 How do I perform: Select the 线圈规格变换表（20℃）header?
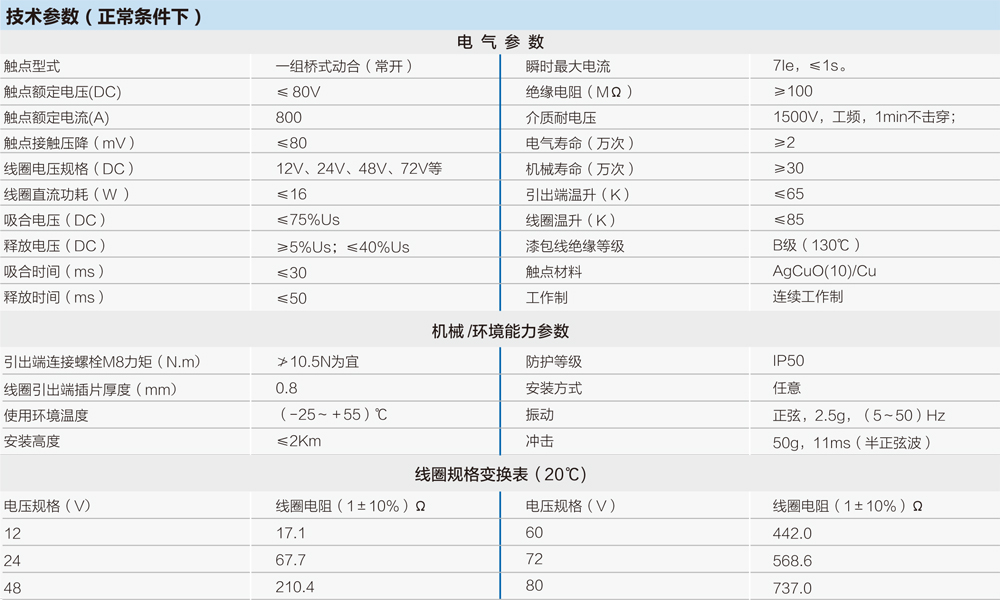pos(500,473)
